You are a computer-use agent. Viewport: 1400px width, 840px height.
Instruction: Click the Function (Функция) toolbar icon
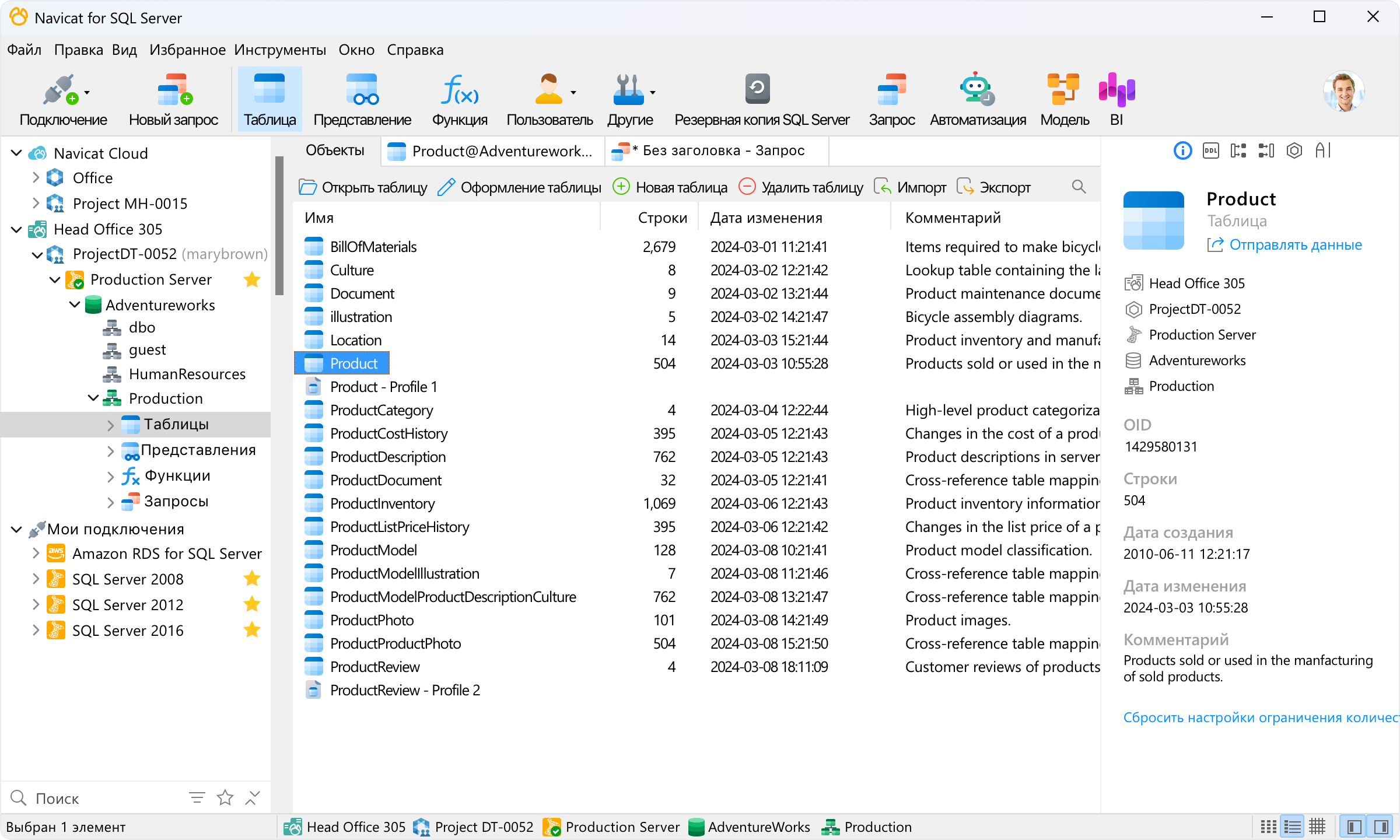460,90
